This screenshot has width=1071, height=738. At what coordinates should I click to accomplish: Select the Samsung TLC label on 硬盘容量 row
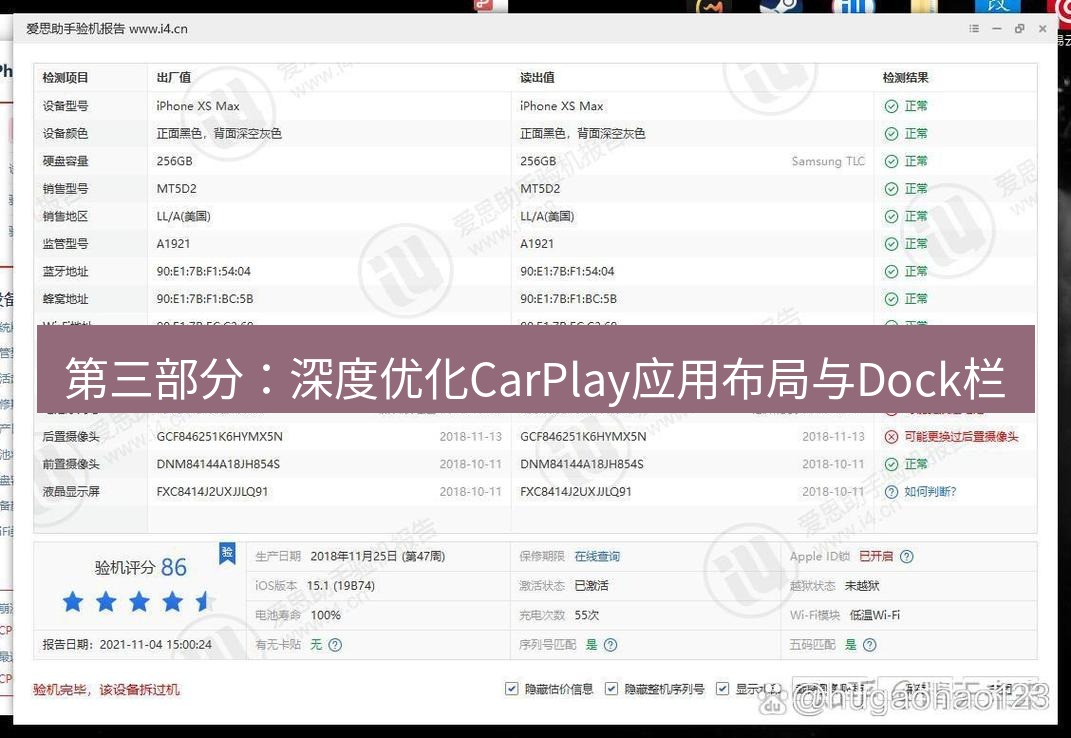point(827,160)
